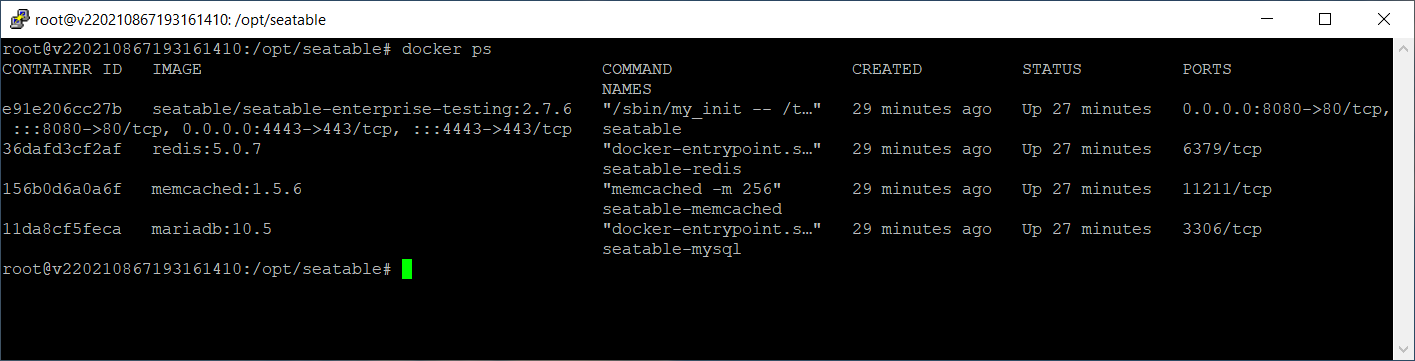Image resolution: width=1415 pixels, height=361 pixels.
Task: Click the window title bar text
Action: (179, 19)
